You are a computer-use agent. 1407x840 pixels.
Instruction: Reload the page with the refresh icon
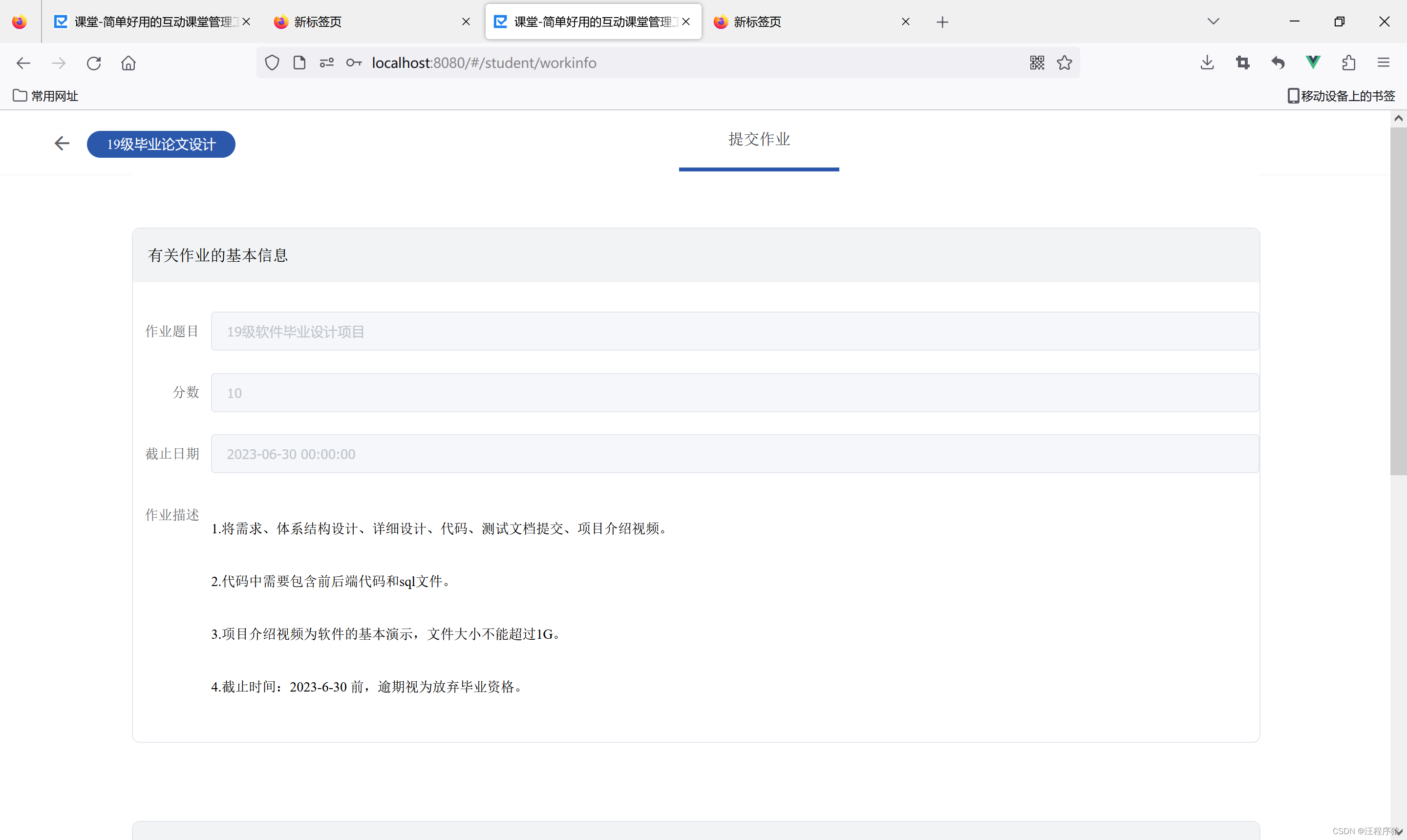94,63
